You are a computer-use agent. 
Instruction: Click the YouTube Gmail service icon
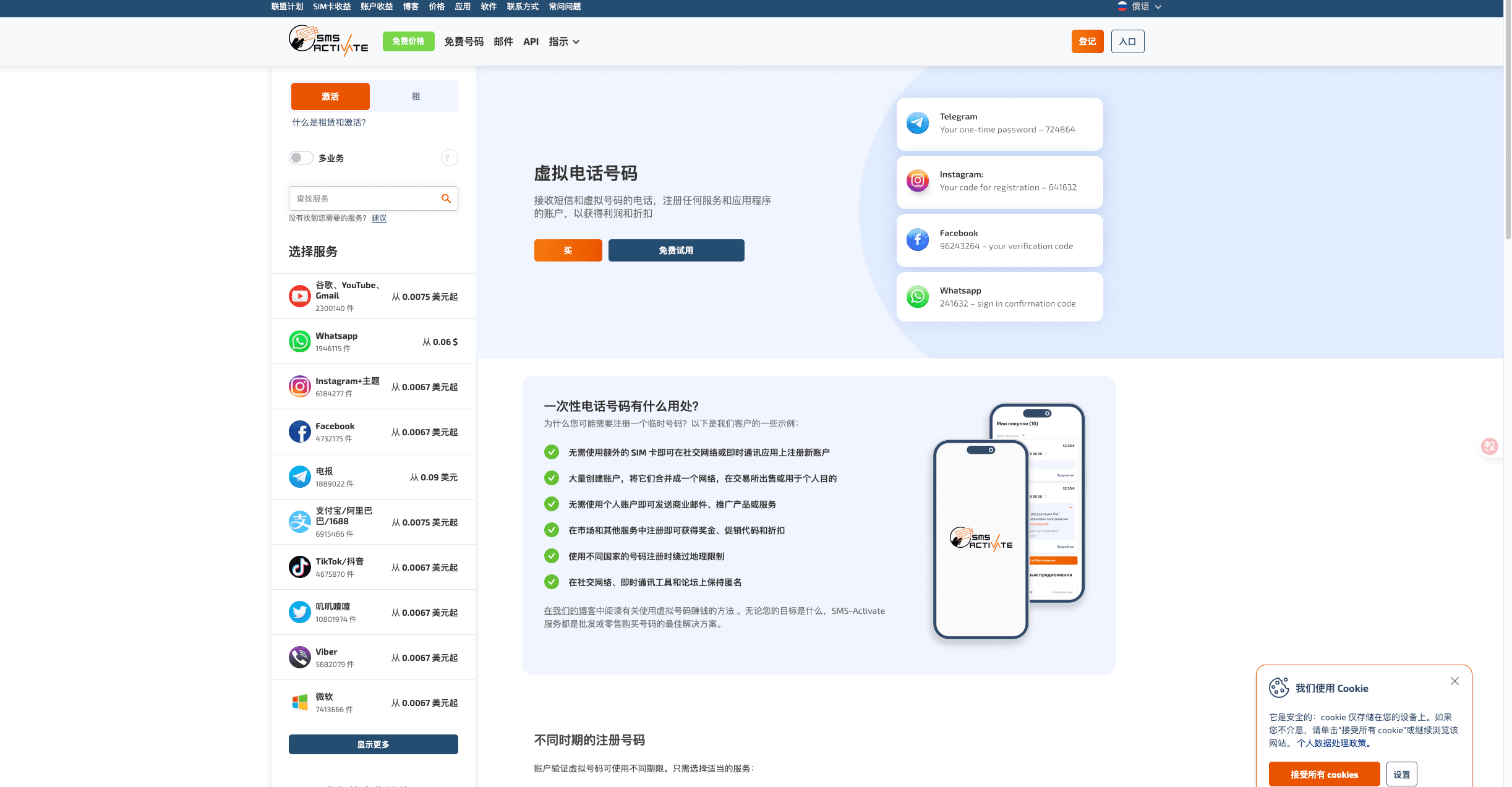(x=300, y=296)
